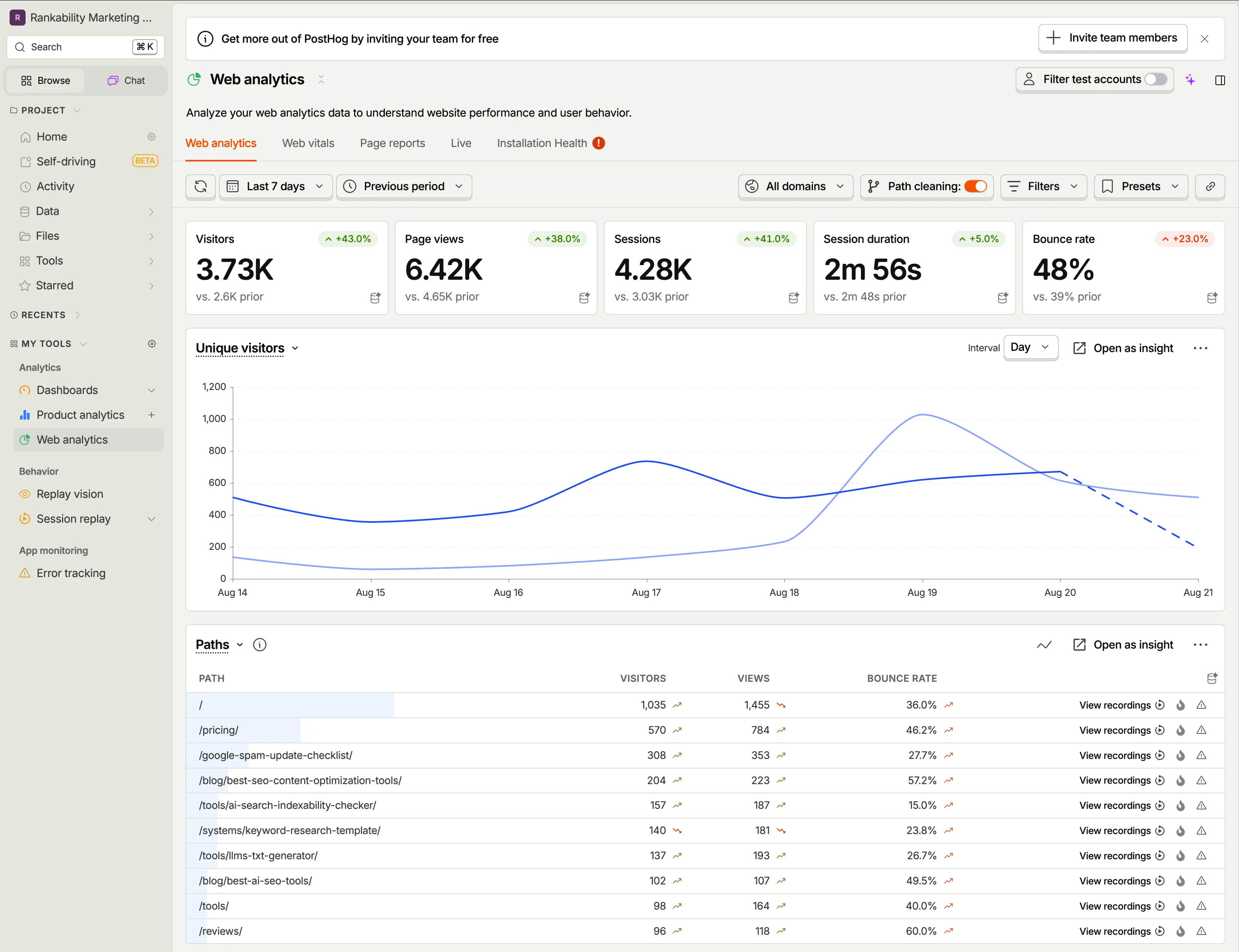Click plus icon next to Product analytics
The height and width of the screenshot is (952, 1239).
point(151,415)
